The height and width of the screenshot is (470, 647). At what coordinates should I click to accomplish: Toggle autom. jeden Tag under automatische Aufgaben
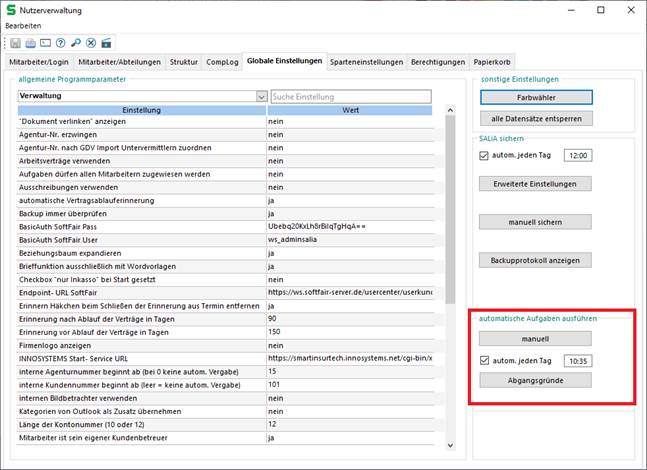[x=485, y=360]
